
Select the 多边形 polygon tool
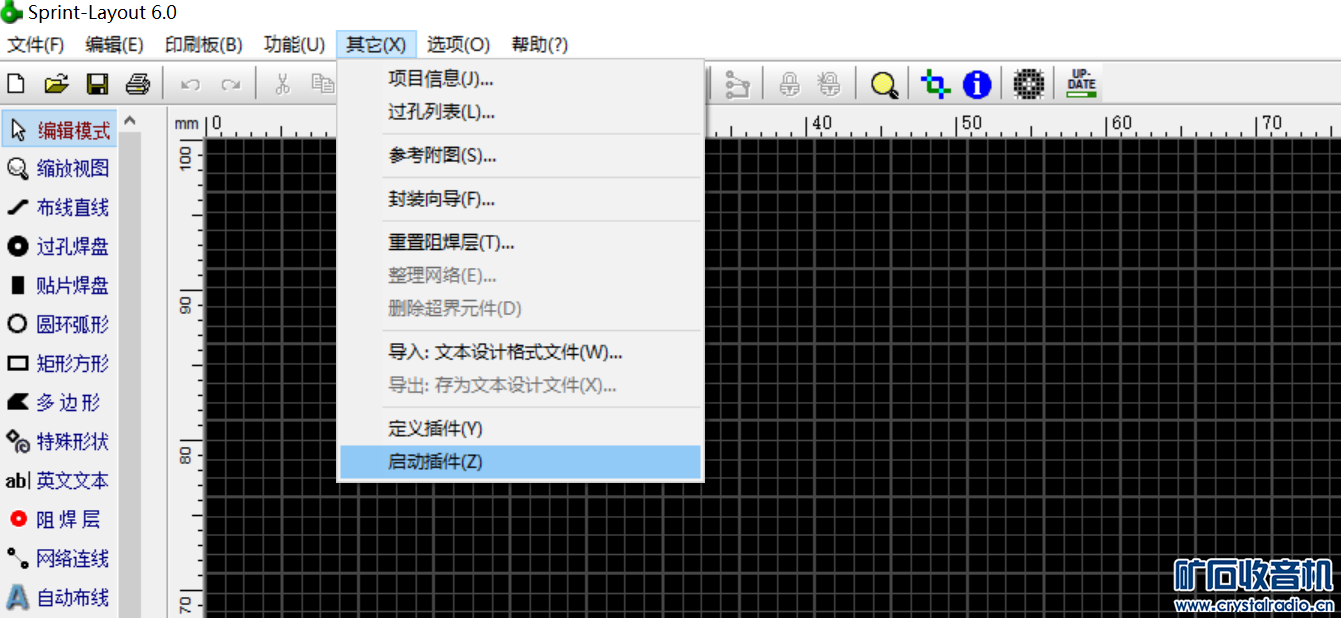click(x=59, y=403)
